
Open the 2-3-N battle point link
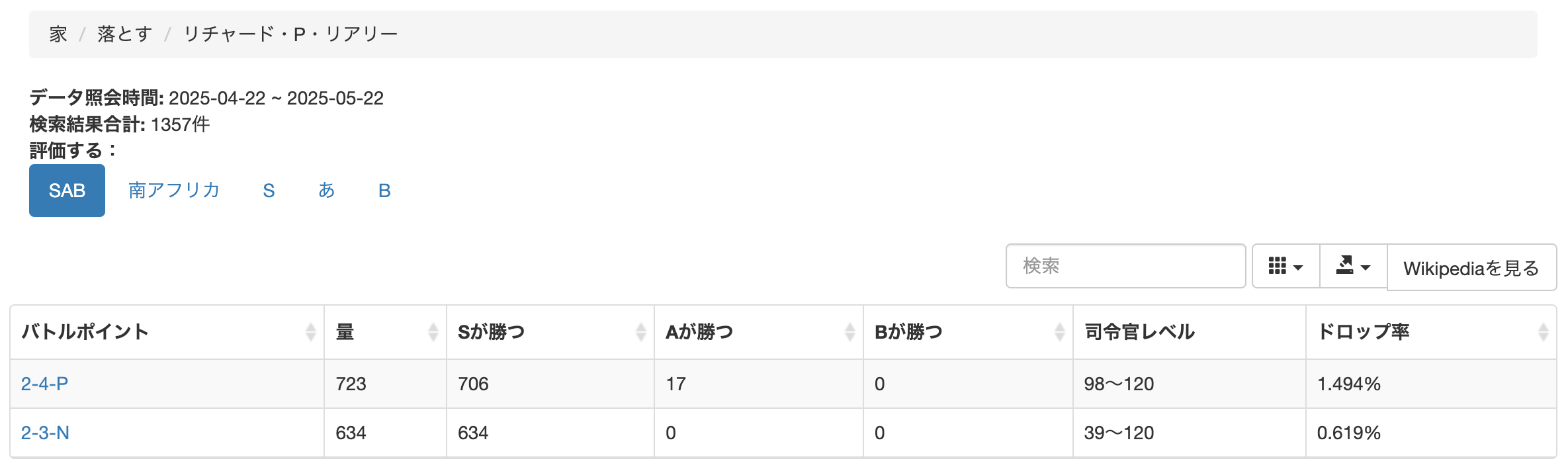45,433
